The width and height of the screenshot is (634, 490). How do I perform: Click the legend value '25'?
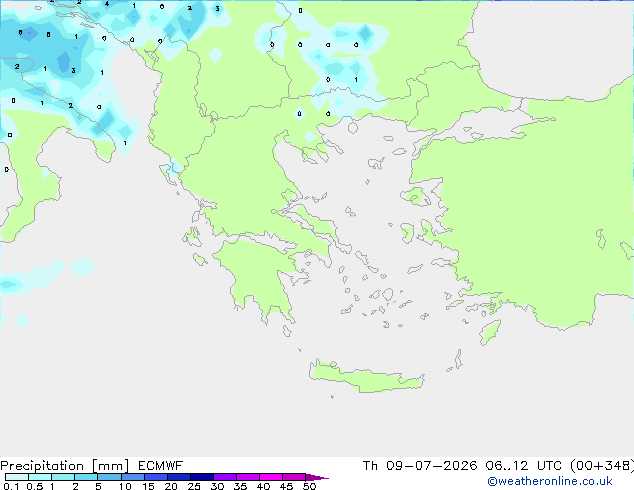(x=194, y=486)
